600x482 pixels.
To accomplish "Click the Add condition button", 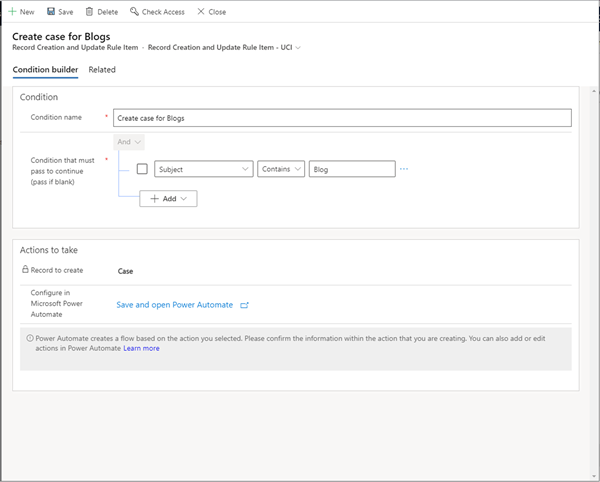I will 168,199.
